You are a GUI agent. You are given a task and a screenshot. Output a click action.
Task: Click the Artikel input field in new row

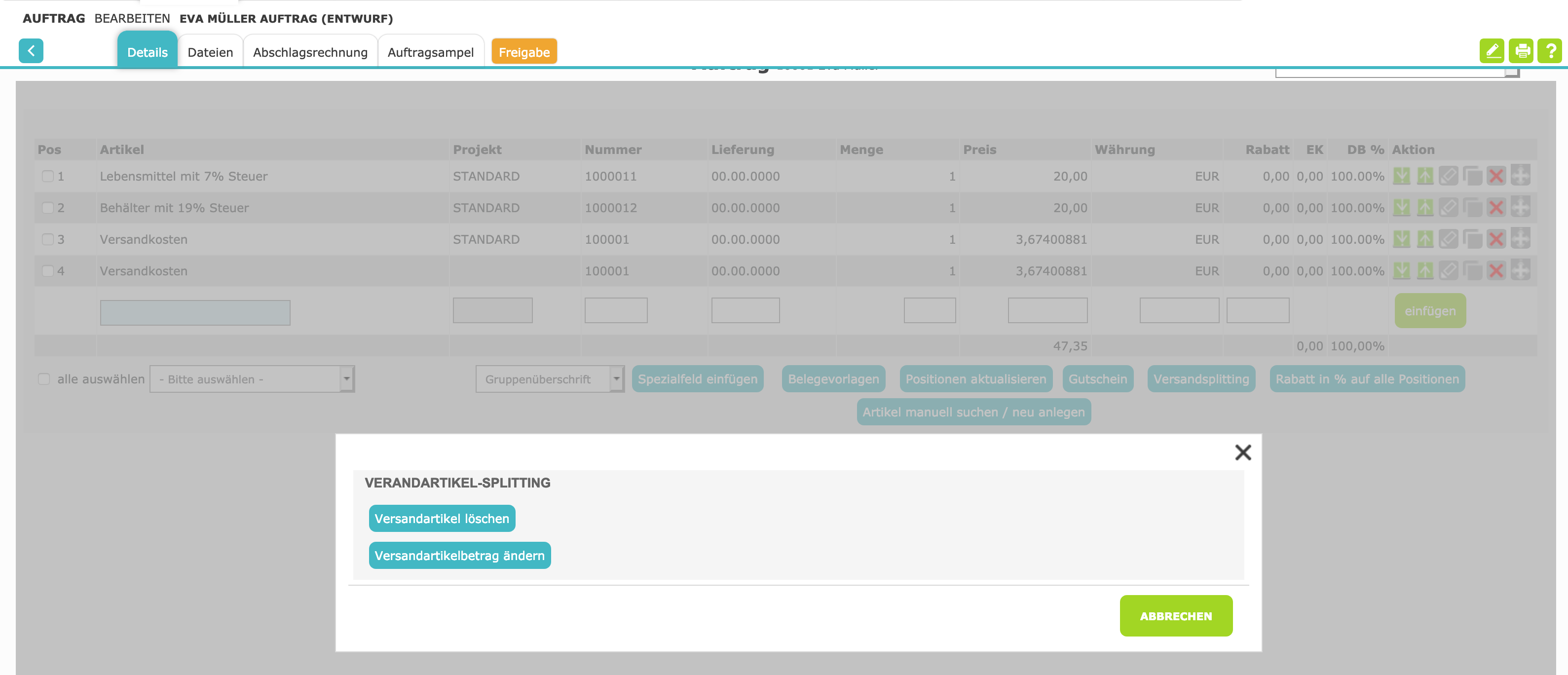(x=195, y=312)
